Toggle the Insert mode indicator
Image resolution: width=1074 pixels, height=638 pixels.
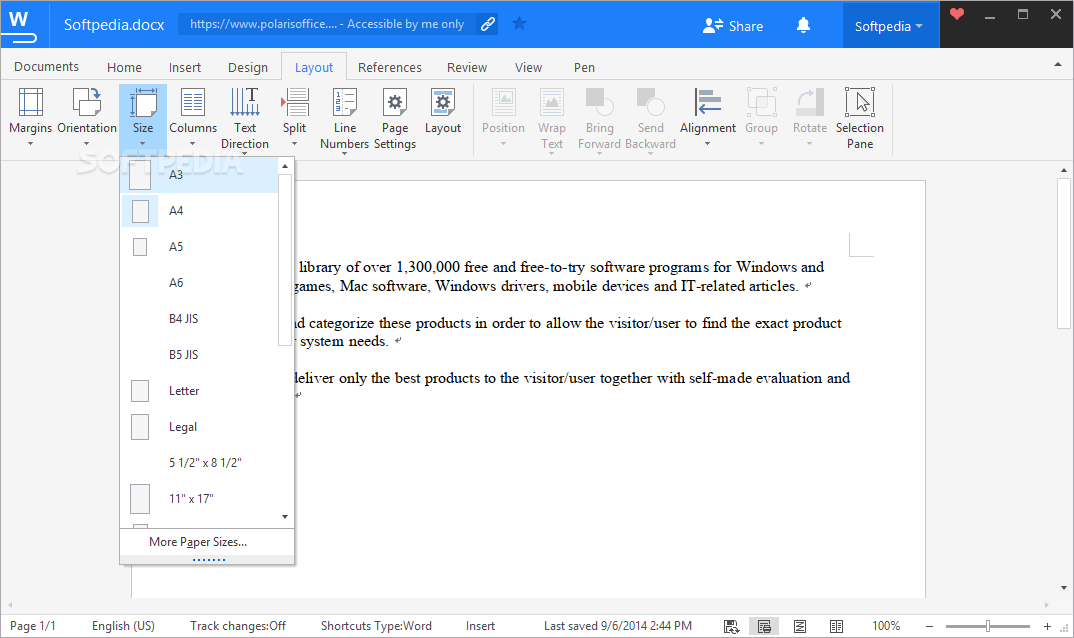pyautogui.click(x=480, y=626)
